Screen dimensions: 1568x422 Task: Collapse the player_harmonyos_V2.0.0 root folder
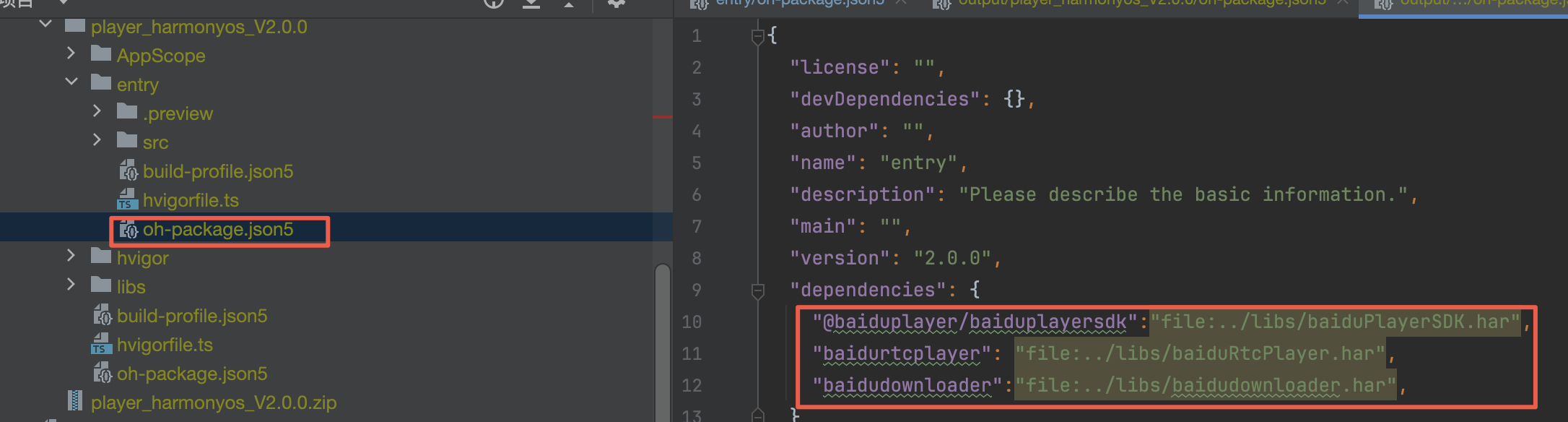coord(45,25)
